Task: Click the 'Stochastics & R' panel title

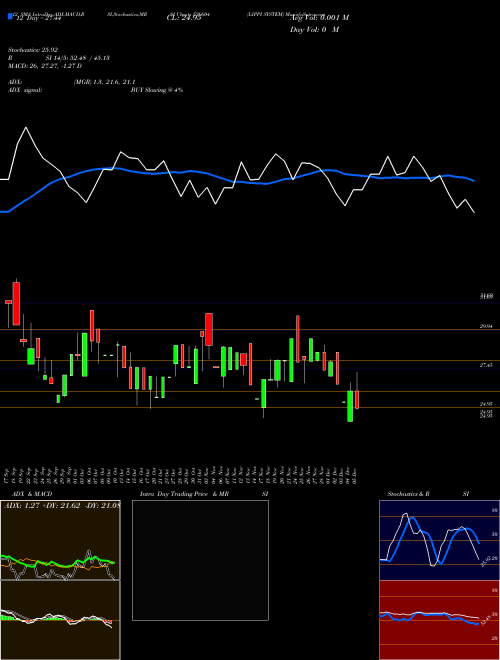Action: point(409,494)
